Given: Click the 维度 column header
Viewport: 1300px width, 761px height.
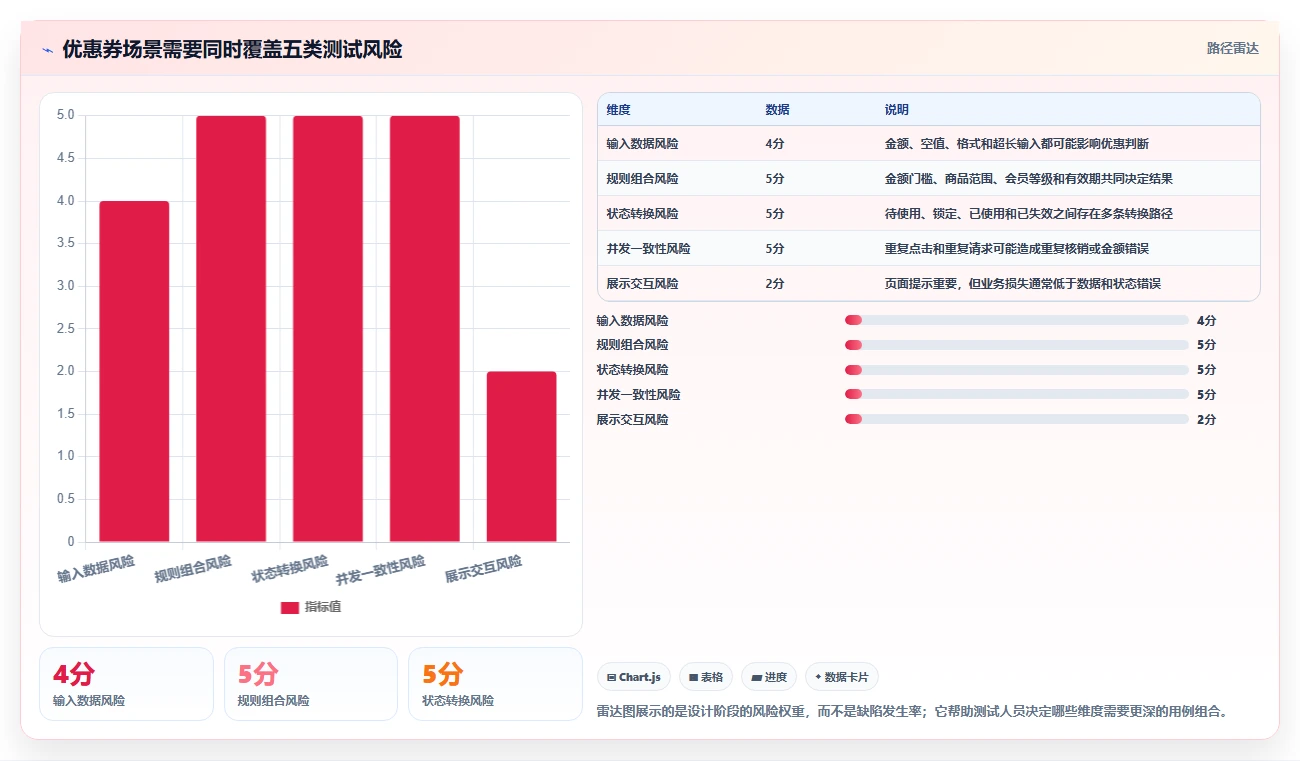Looking at the screenshot, I should tap(619, 110).
